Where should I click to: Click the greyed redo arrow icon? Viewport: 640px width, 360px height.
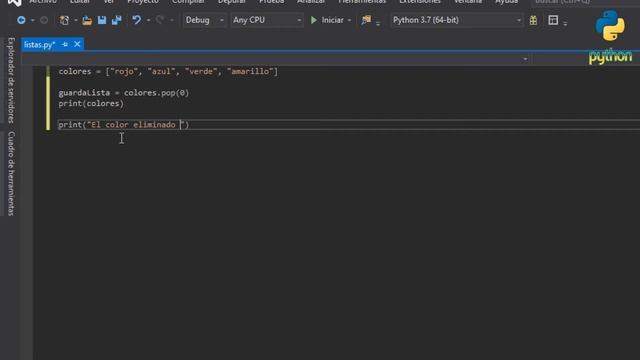(160, 20)
